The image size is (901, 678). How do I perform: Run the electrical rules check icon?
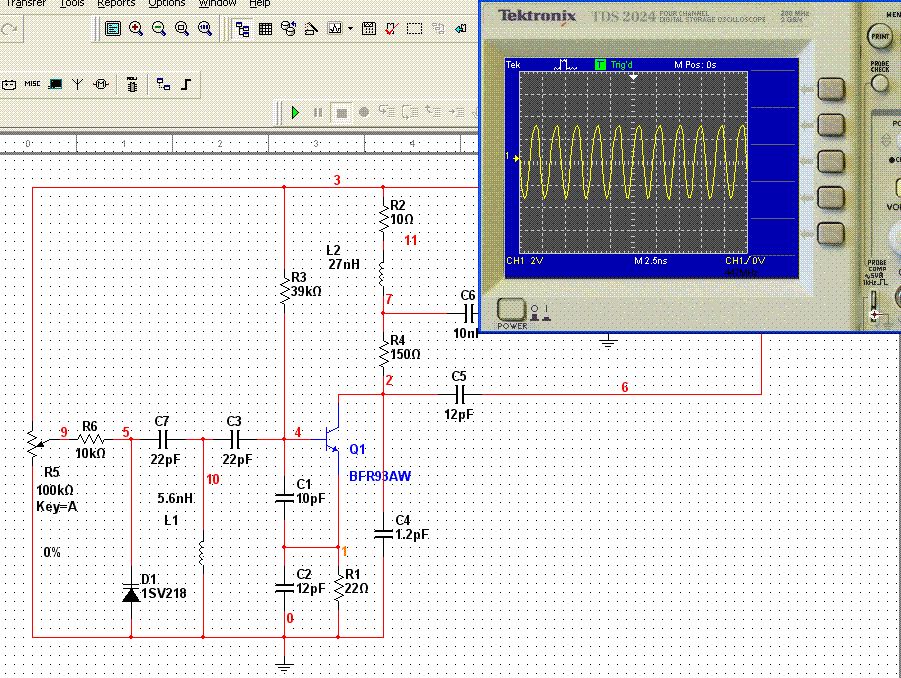click(392, 29)
